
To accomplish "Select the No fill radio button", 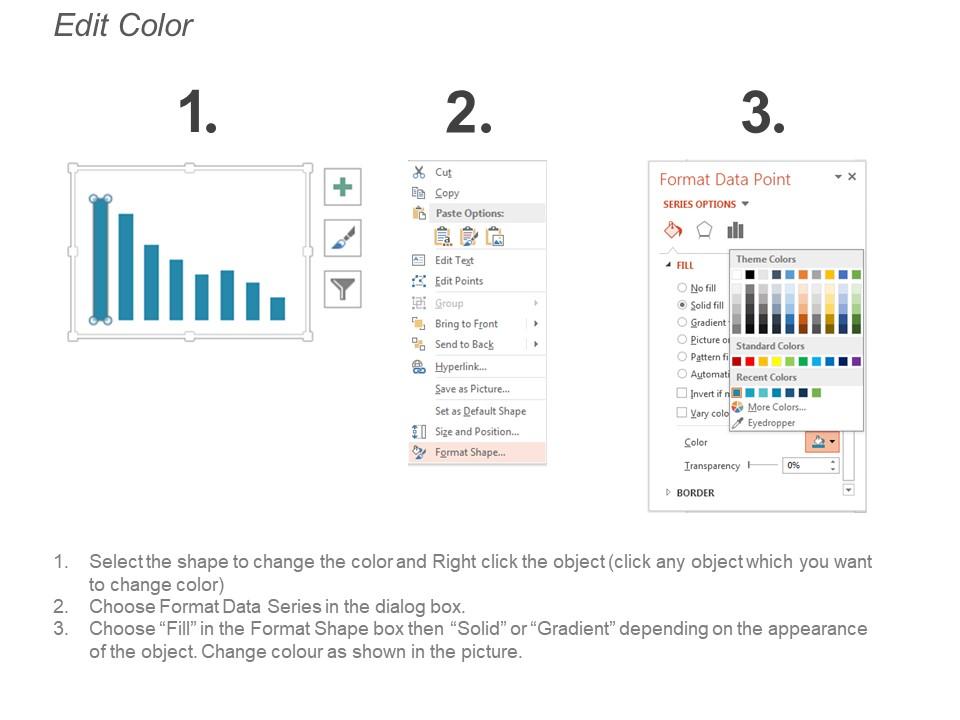I will pyautogui.click(x=682, y=288).
